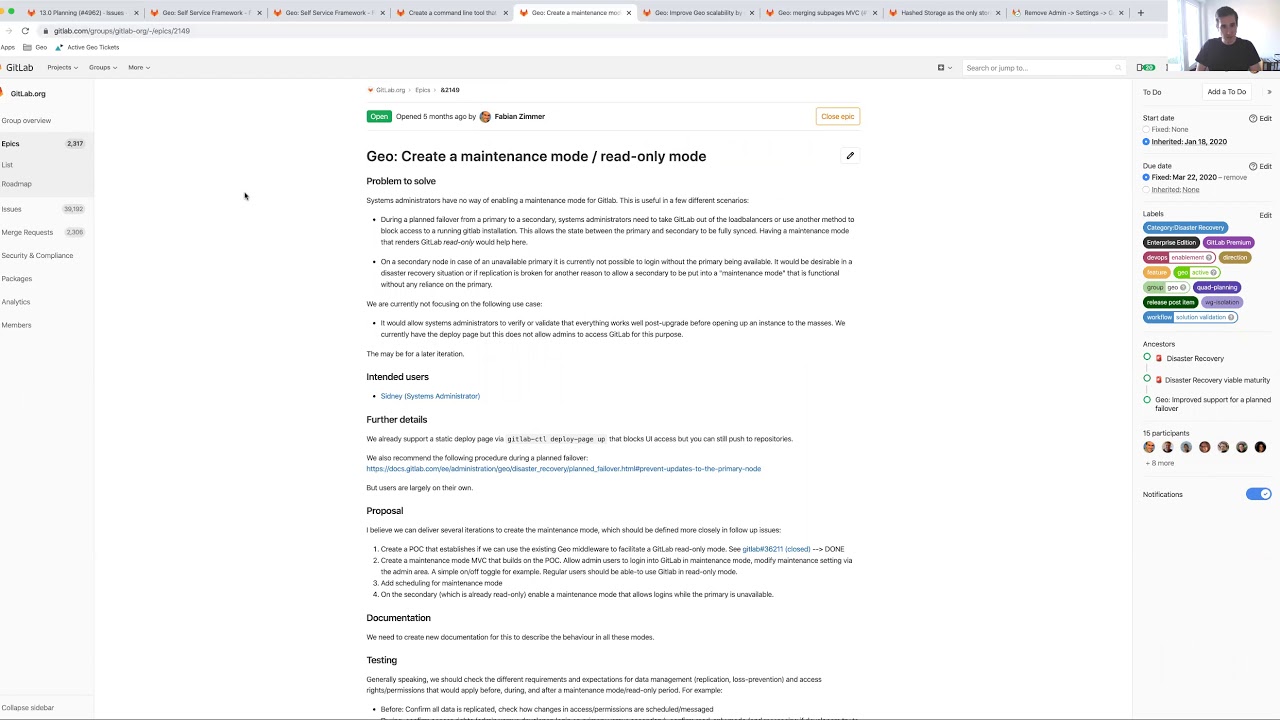Collapse the right sidebar with the double chevron
This screenshot has height=720, width=1280.
tap(1269, 92)
